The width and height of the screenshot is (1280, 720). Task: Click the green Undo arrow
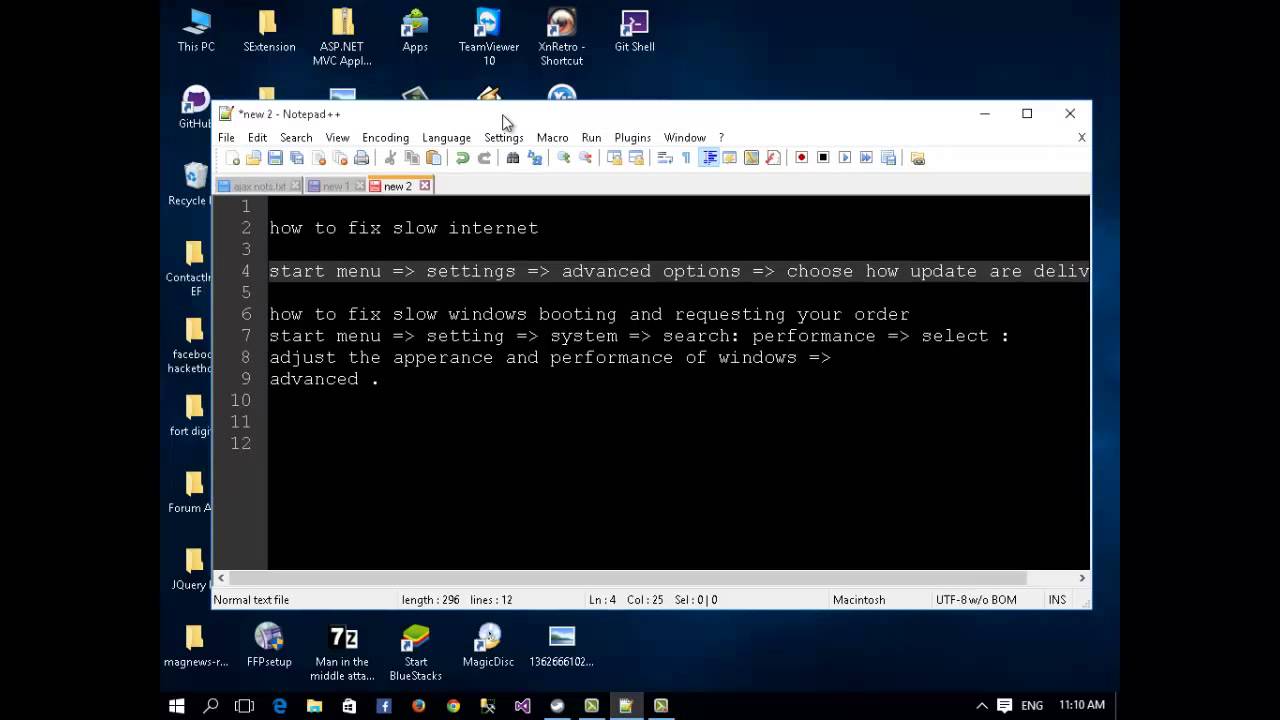tap(462, 158)
